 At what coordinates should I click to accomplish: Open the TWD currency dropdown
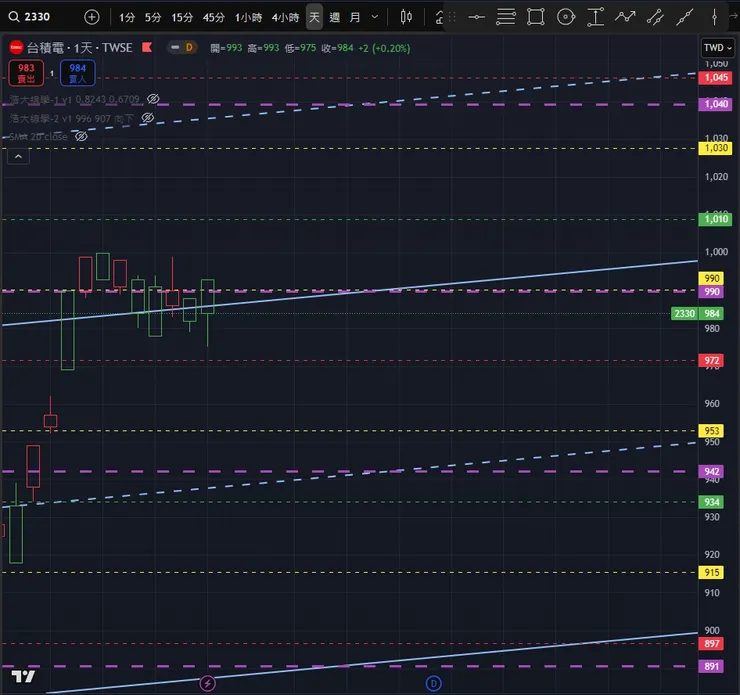coord(717,48)
